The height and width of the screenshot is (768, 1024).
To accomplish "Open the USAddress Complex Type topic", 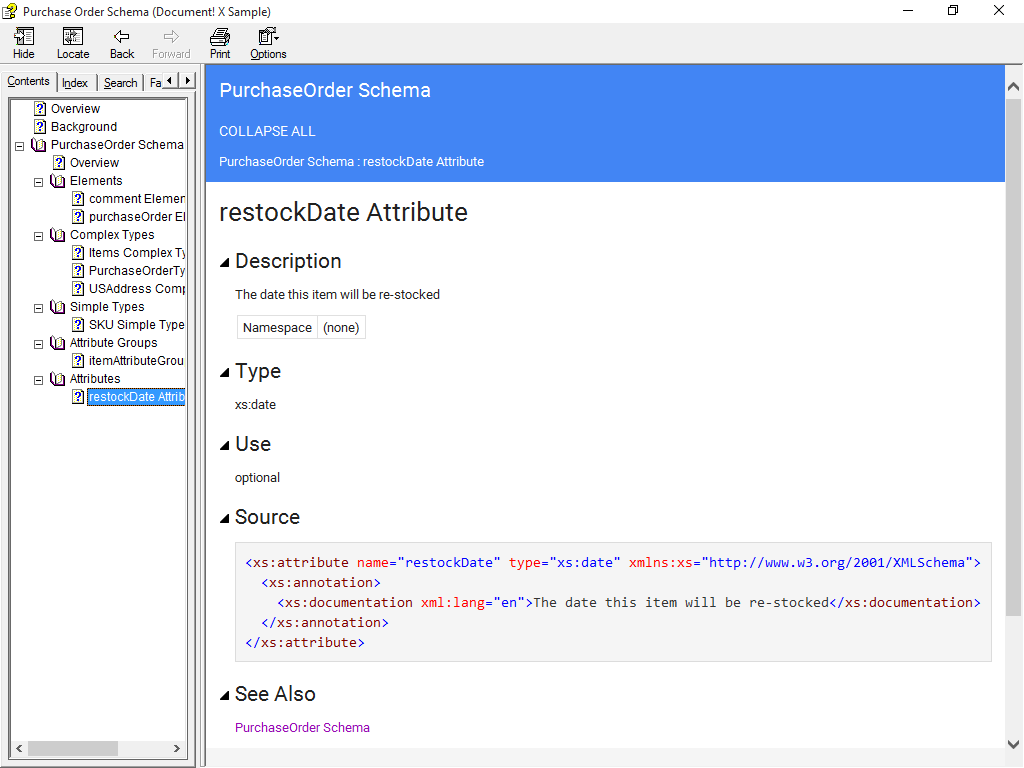I will (x=136, y=289).
